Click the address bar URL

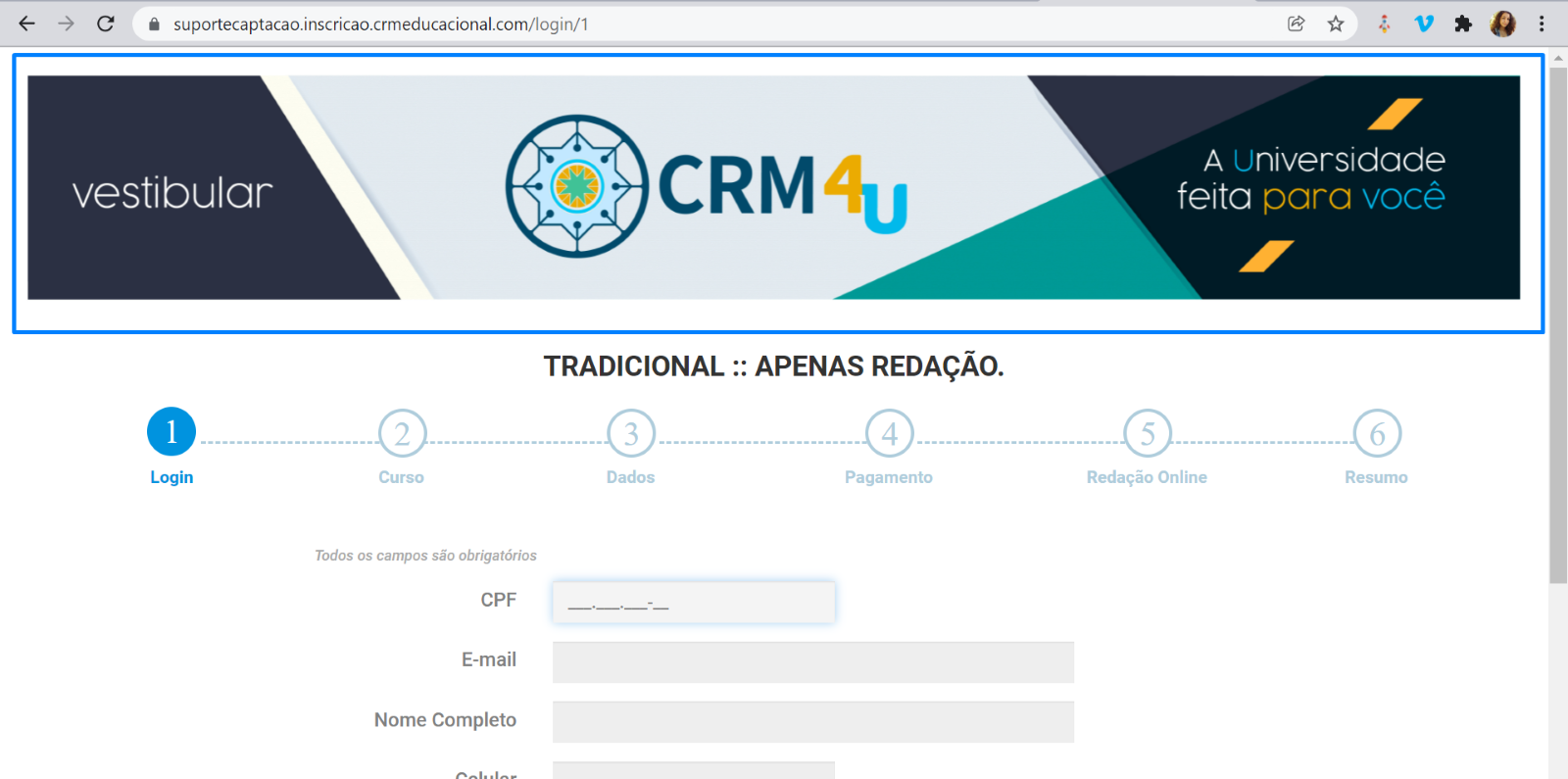[380, 24]
